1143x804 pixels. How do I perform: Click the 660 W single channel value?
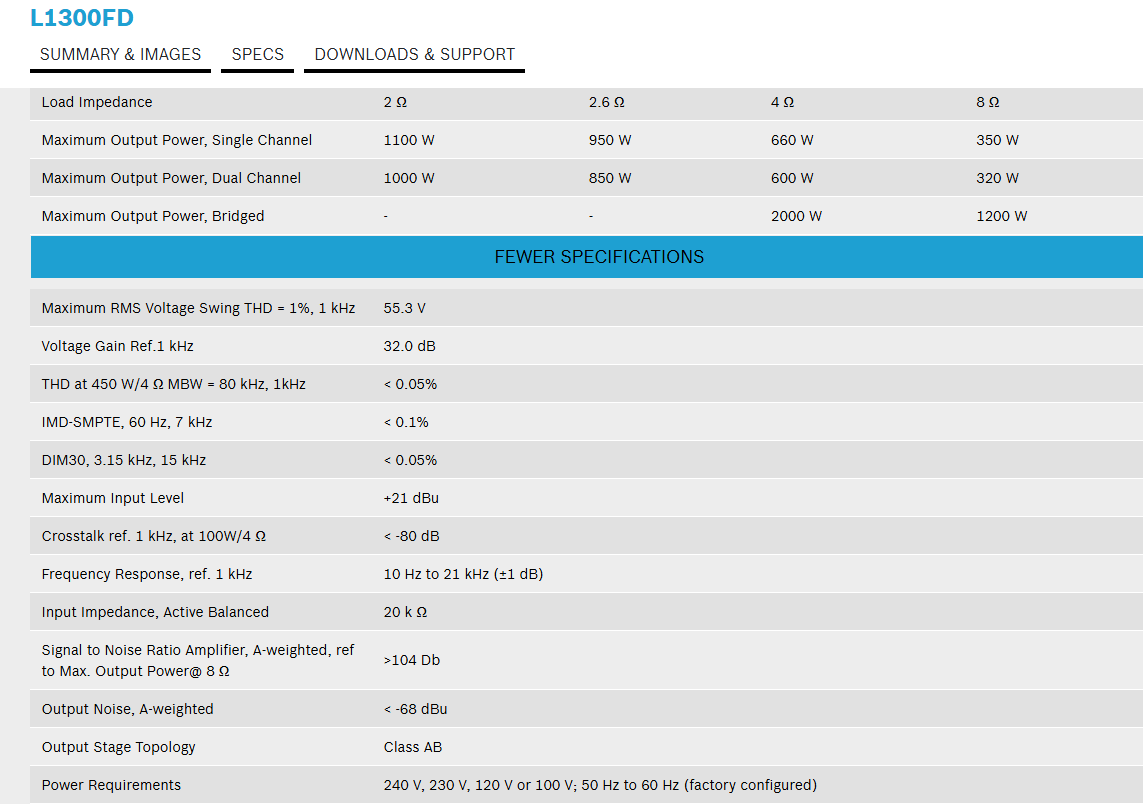coord(792,140)
